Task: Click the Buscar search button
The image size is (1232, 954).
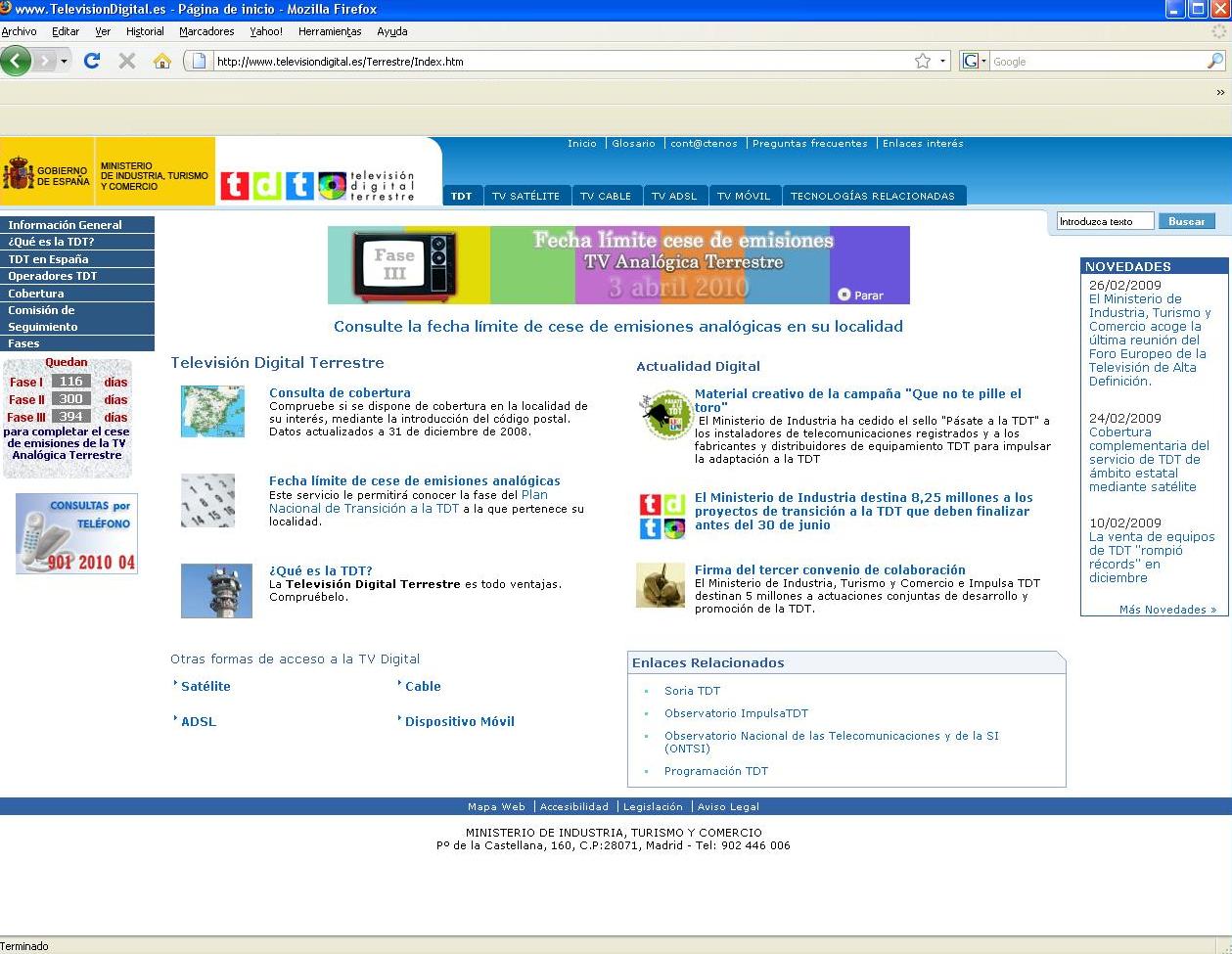Action: [1186, 221]
